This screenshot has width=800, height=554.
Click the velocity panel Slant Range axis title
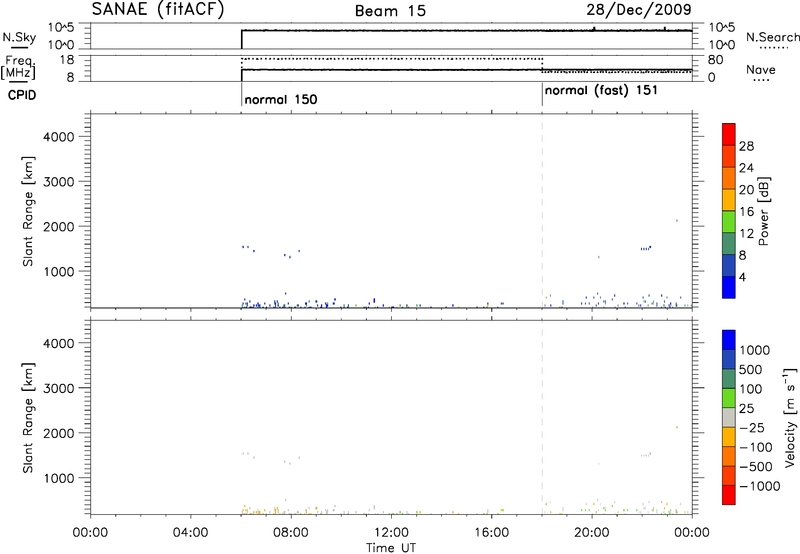28,418
